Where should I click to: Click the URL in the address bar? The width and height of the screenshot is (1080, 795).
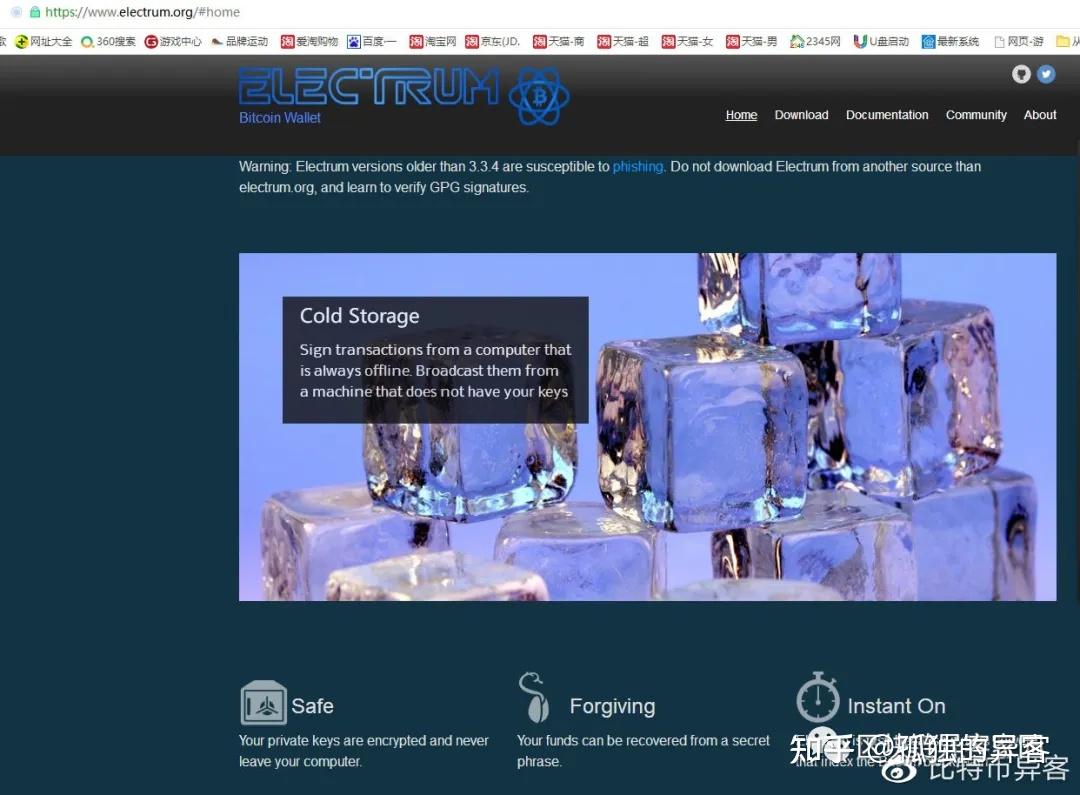[x=143, y=12]
